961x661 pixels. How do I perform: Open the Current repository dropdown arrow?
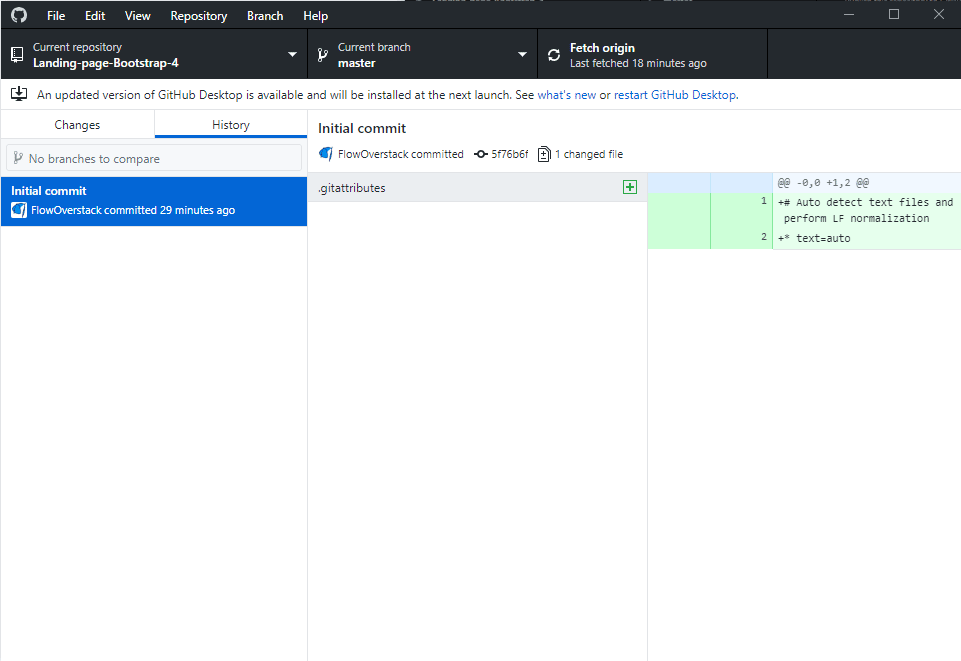[x=292, y=55]
